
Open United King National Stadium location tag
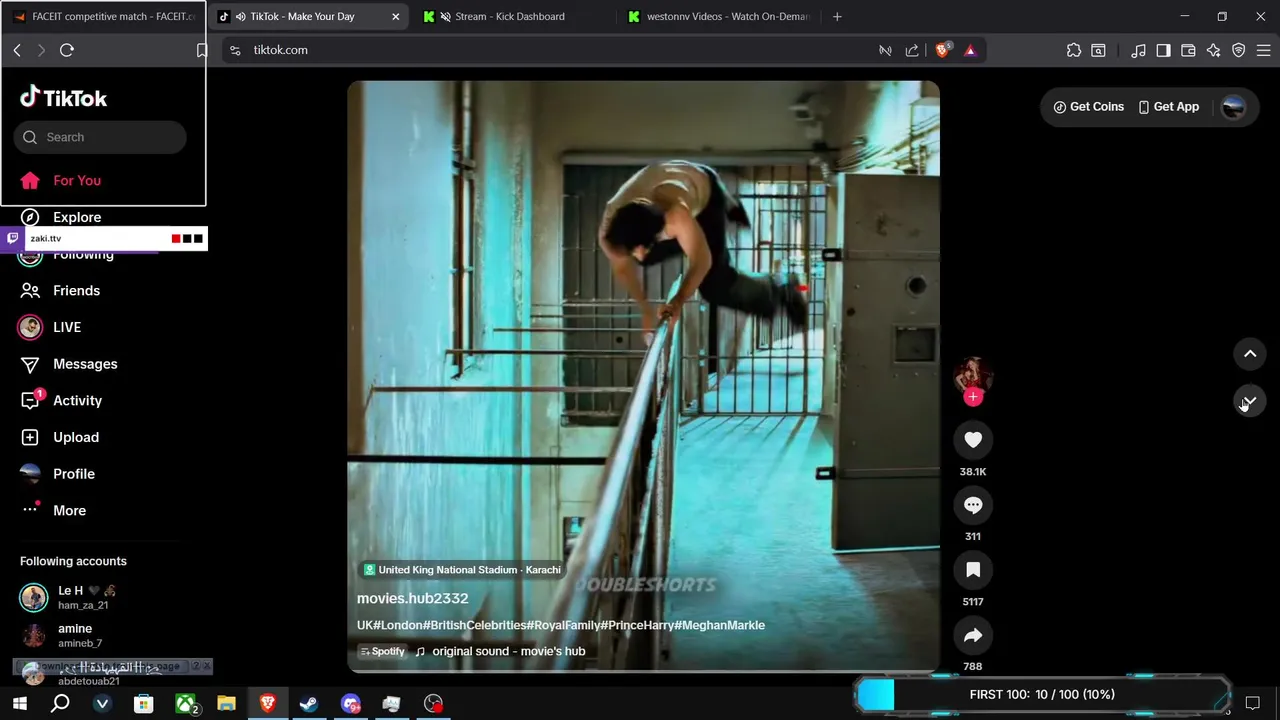click(461, 570)
